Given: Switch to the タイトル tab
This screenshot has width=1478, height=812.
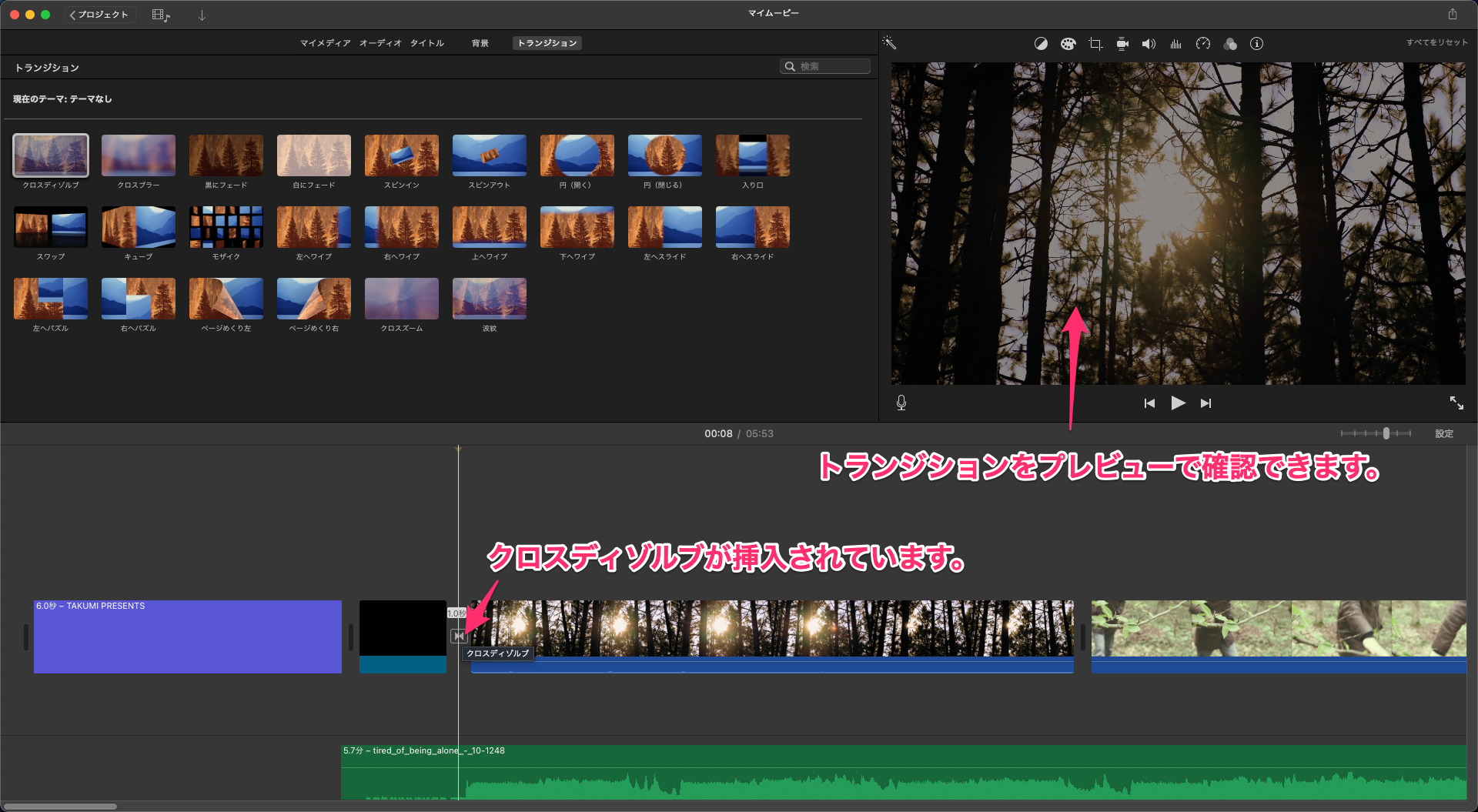Looking at the screenshot, I should pyautogui.click(x=426, y=43).
